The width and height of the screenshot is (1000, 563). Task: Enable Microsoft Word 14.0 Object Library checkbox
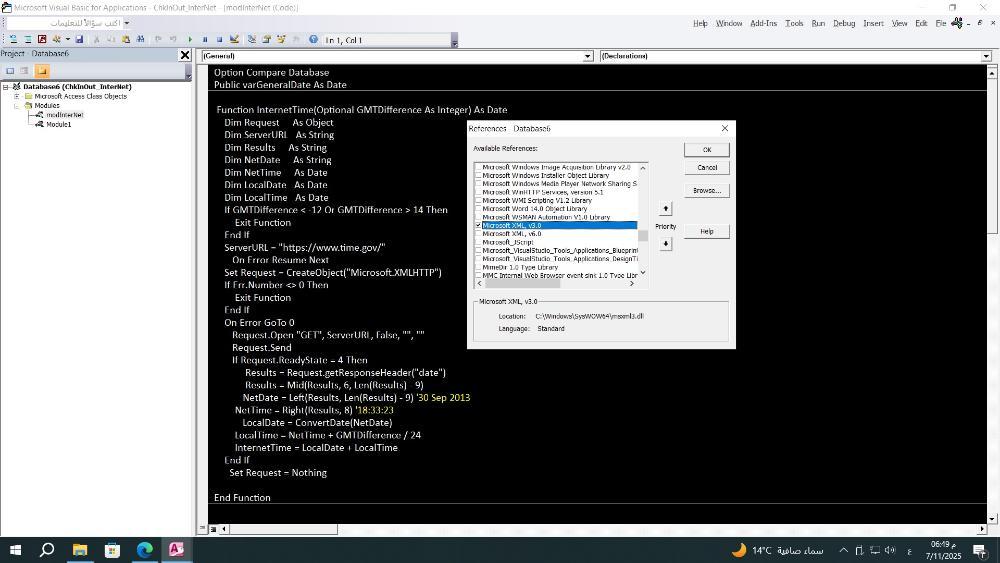[x=478, y=209]
